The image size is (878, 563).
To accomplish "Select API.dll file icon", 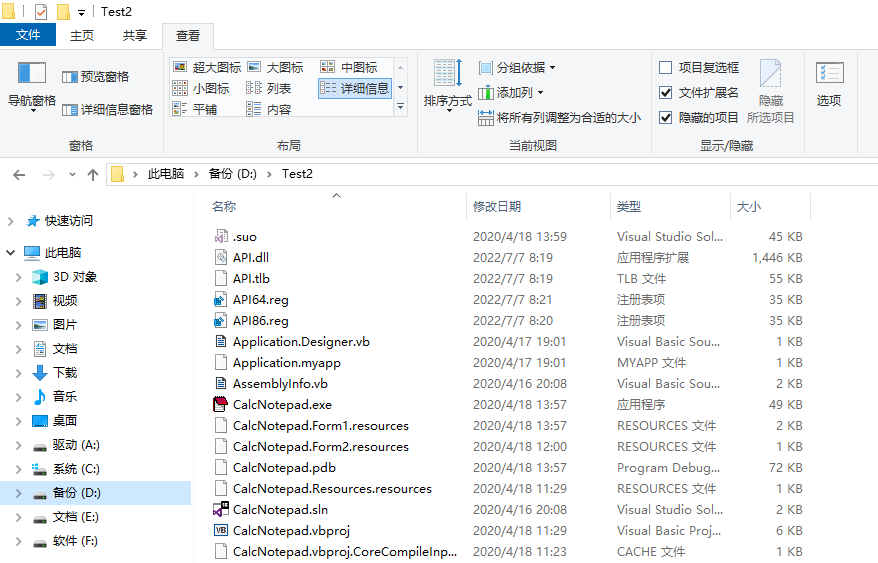I will tap(221, 258).
